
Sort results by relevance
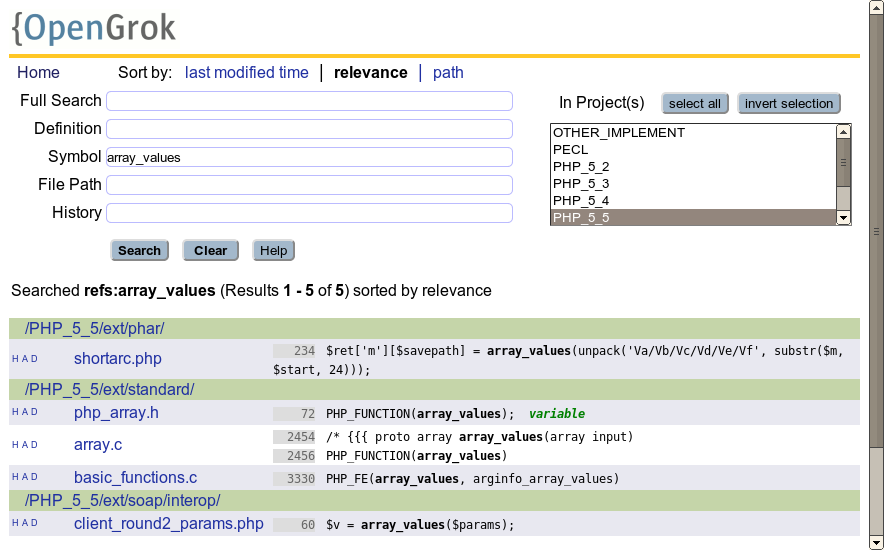(370, 73)
